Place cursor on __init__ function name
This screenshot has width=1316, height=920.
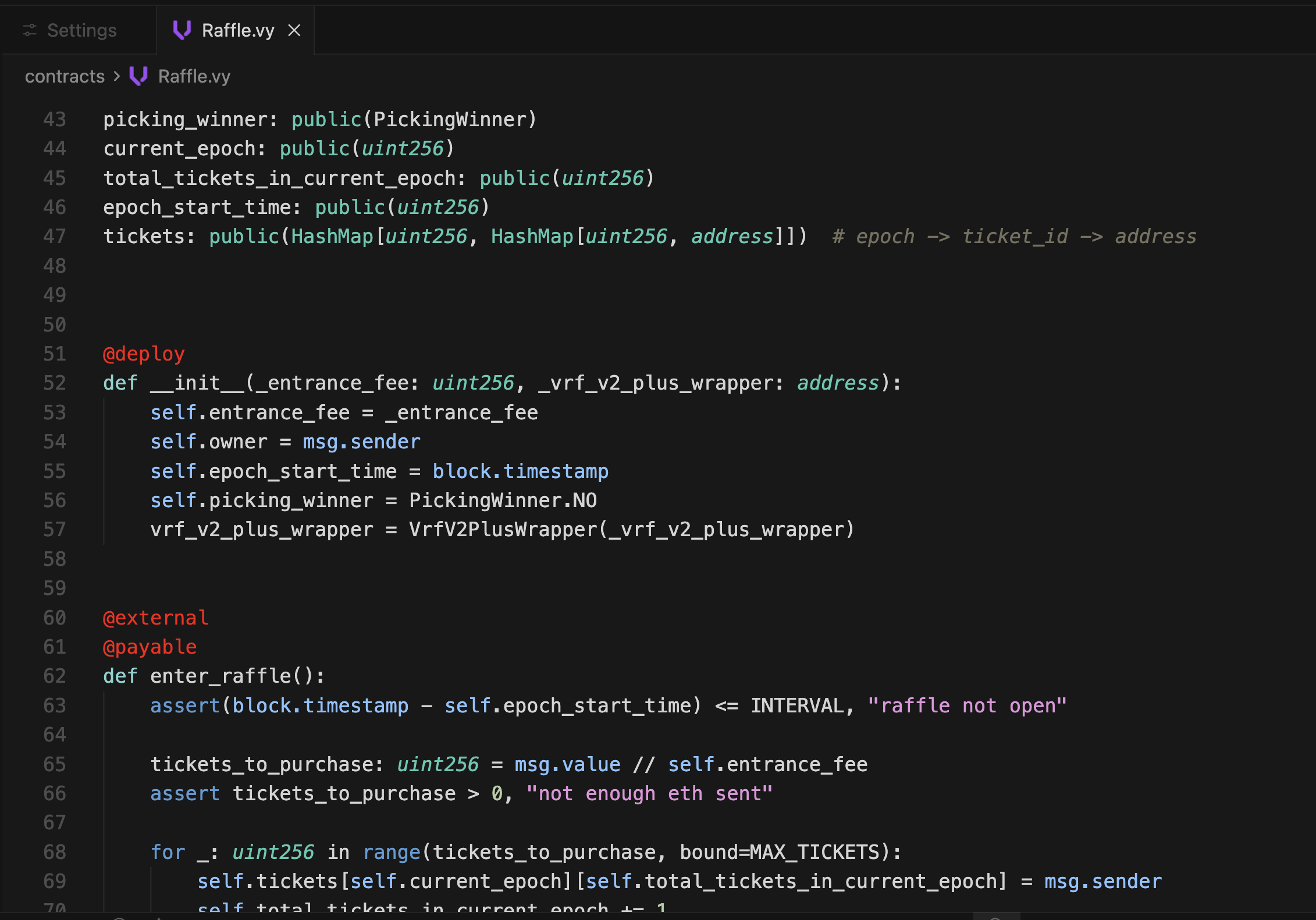click(x=197, y=383)
